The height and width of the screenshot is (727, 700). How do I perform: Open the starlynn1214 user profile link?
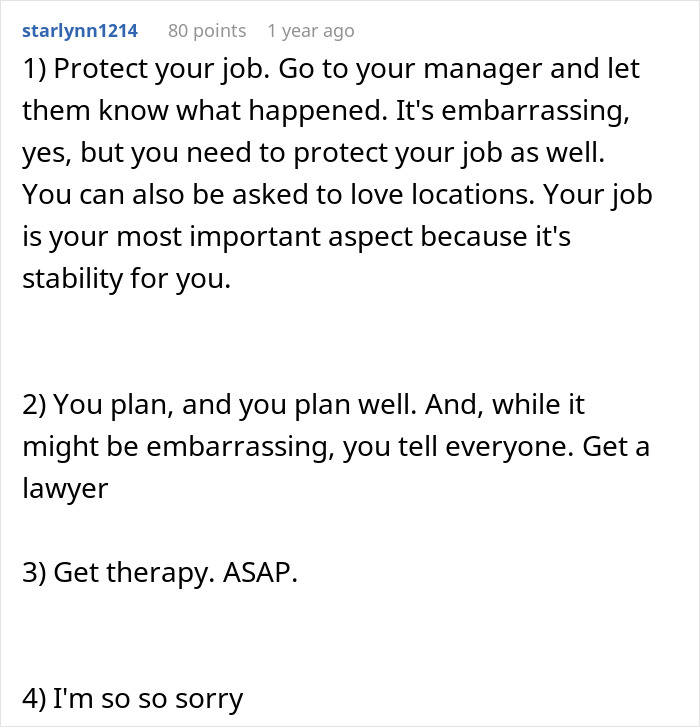(x=80, y=31)
